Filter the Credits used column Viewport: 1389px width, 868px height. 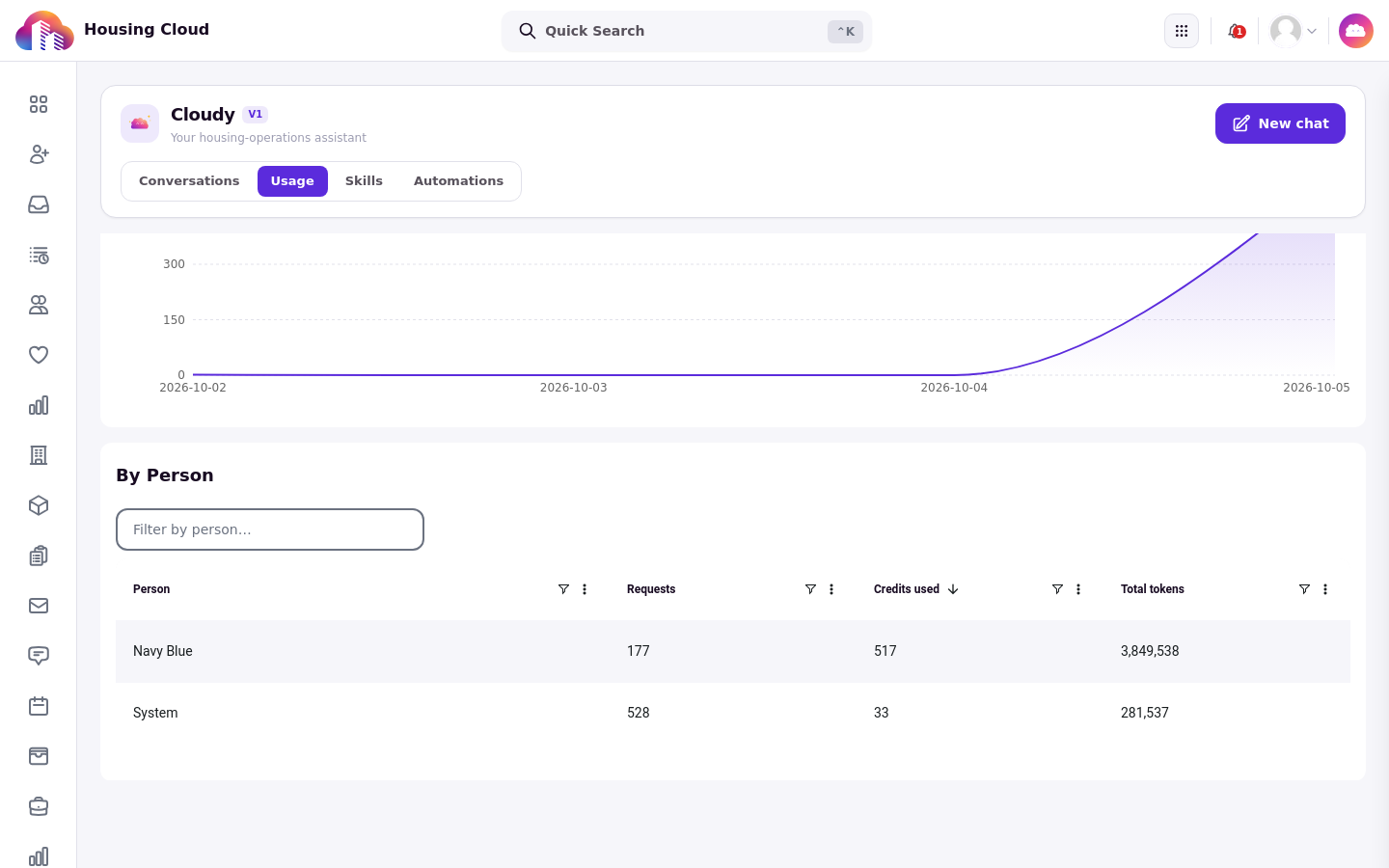tap(1057, 589)
